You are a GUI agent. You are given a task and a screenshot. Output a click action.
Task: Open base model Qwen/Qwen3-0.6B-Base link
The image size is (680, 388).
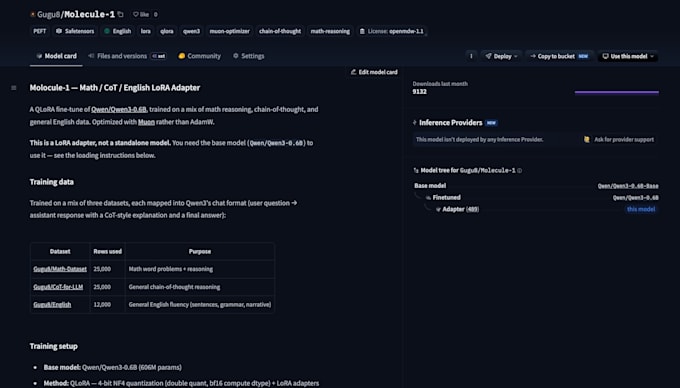click(628, 186)
